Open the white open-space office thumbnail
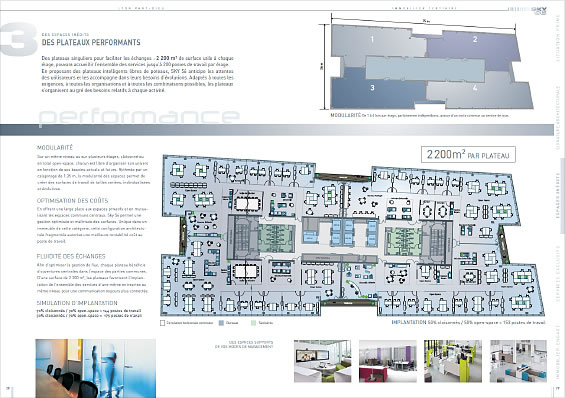 point(518,361)
